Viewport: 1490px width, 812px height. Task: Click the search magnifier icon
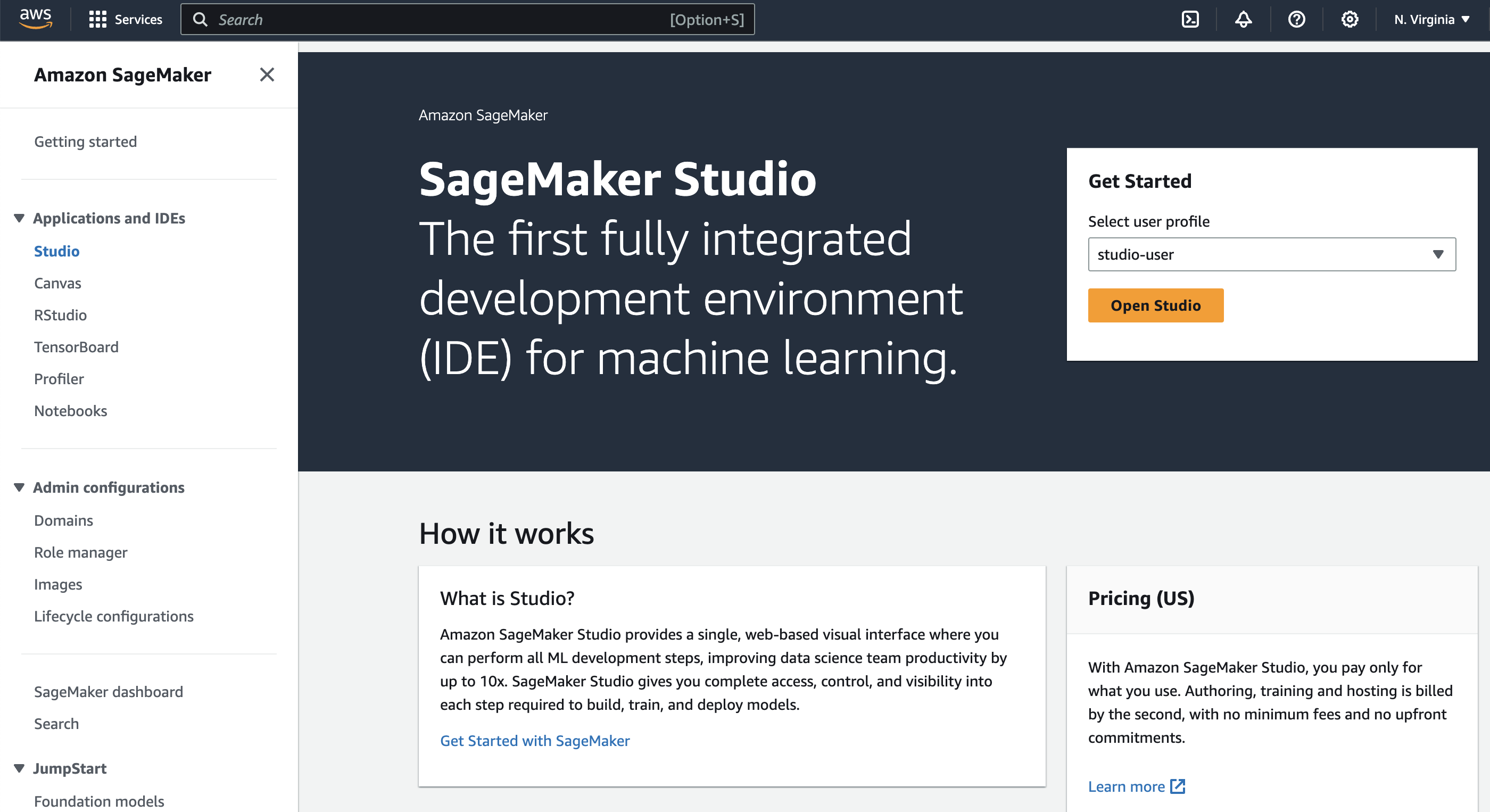click(x=200, y=19)
